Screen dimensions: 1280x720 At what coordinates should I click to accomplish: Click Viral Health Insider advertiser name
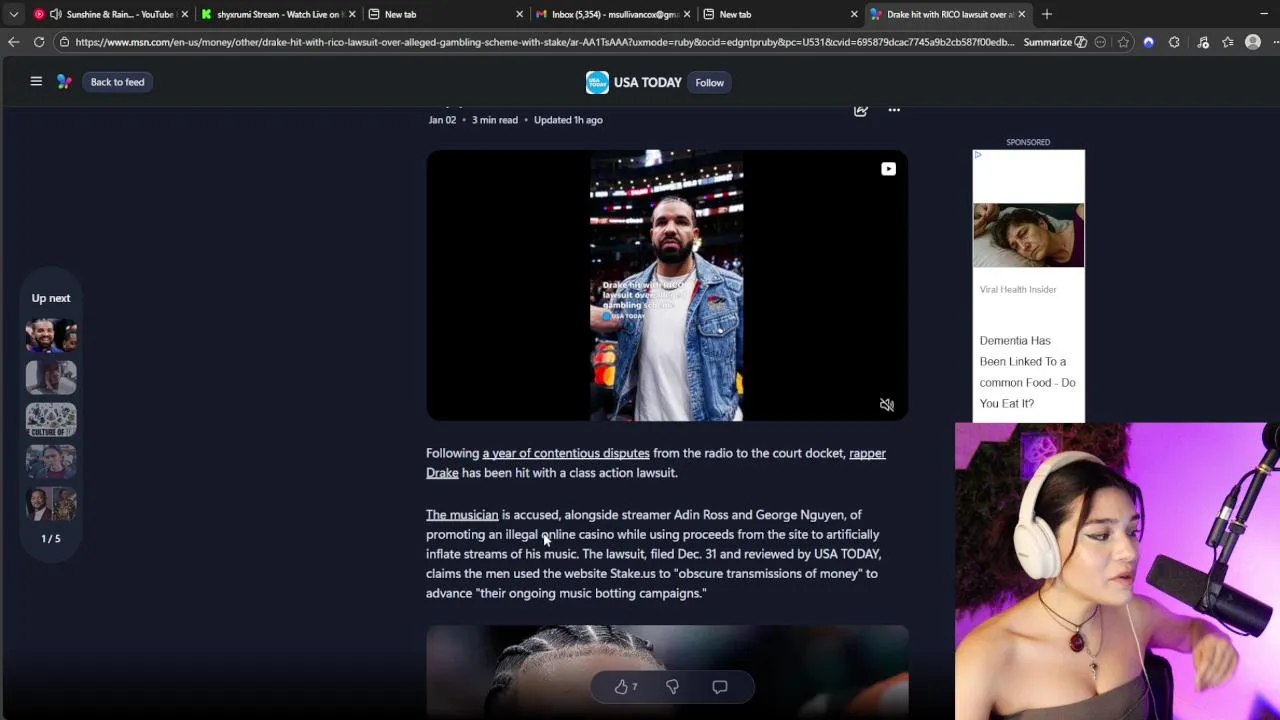point(1018,289)
